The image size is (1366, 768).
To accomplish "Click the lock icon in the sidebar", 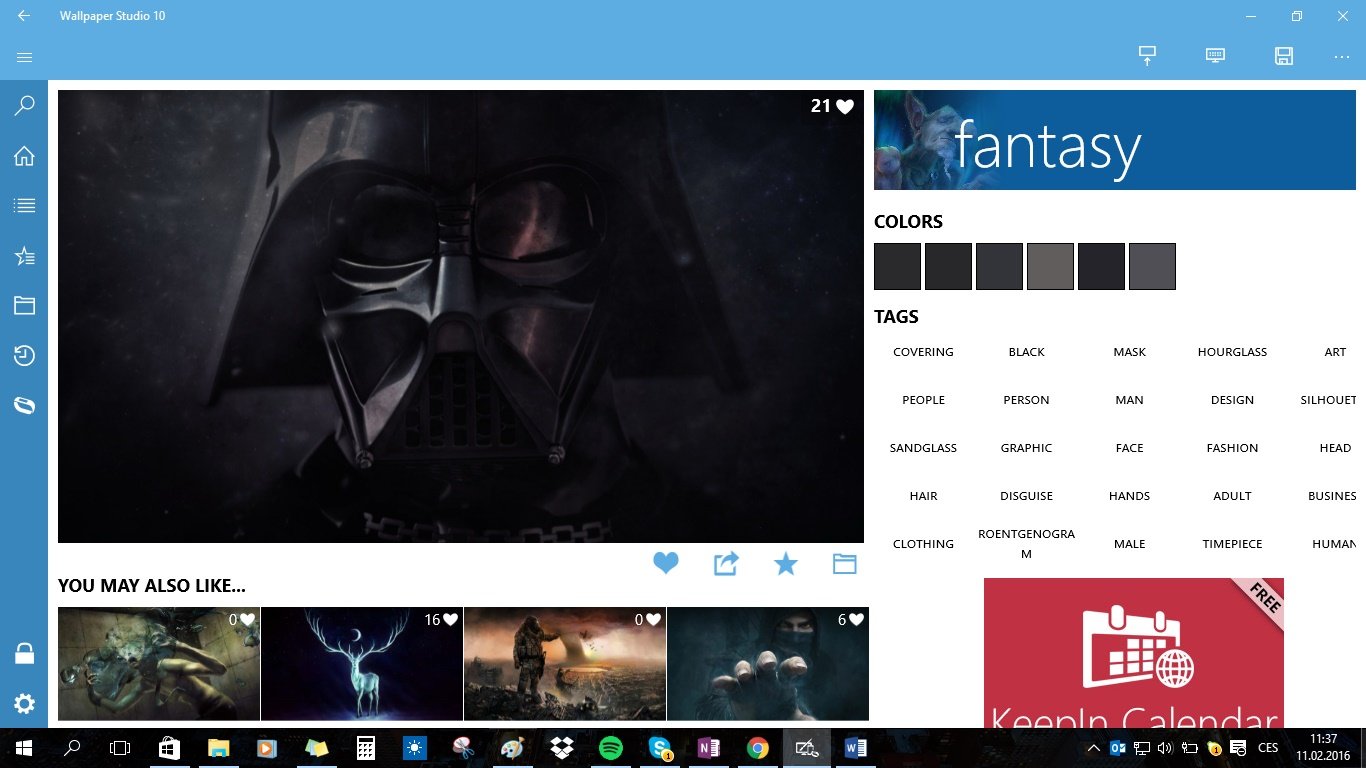I will coord(24,654).
